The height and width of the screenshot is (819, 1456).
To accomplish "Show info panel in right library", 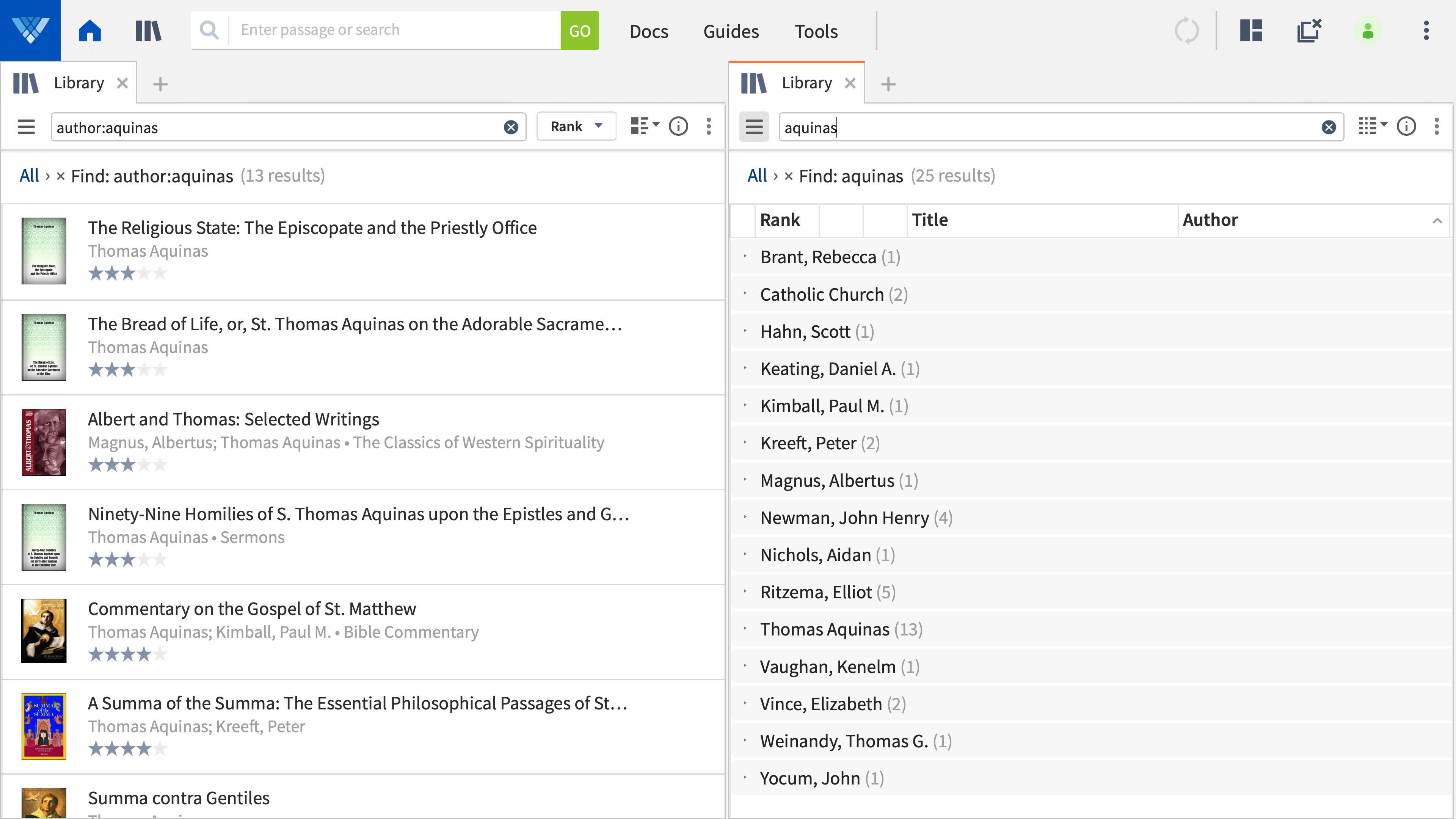I will coord(1406,126).
